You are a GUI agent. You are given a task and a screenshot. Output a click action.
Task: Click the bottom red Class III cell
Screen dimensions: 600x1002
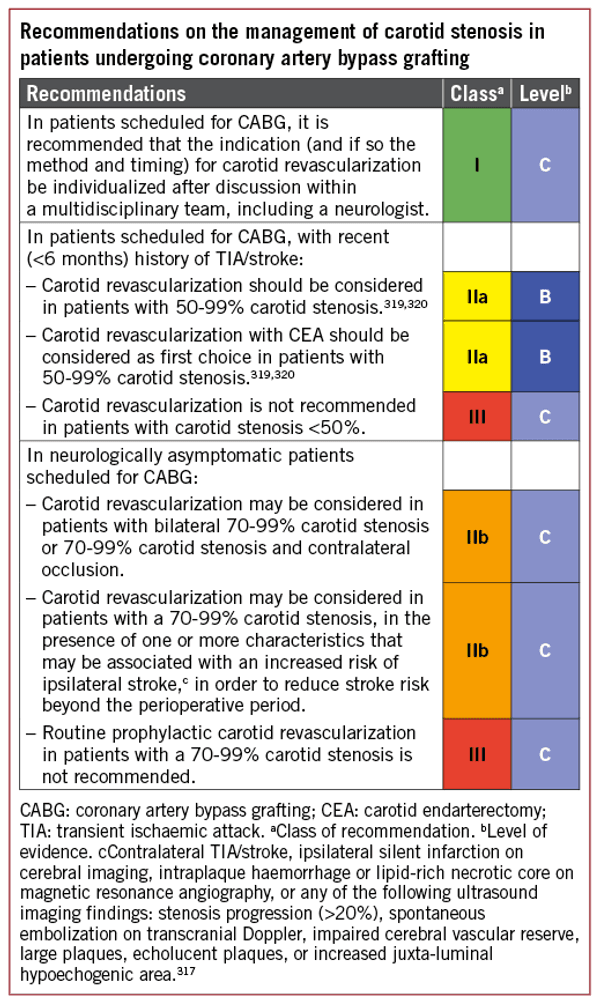tap(477, 754)
